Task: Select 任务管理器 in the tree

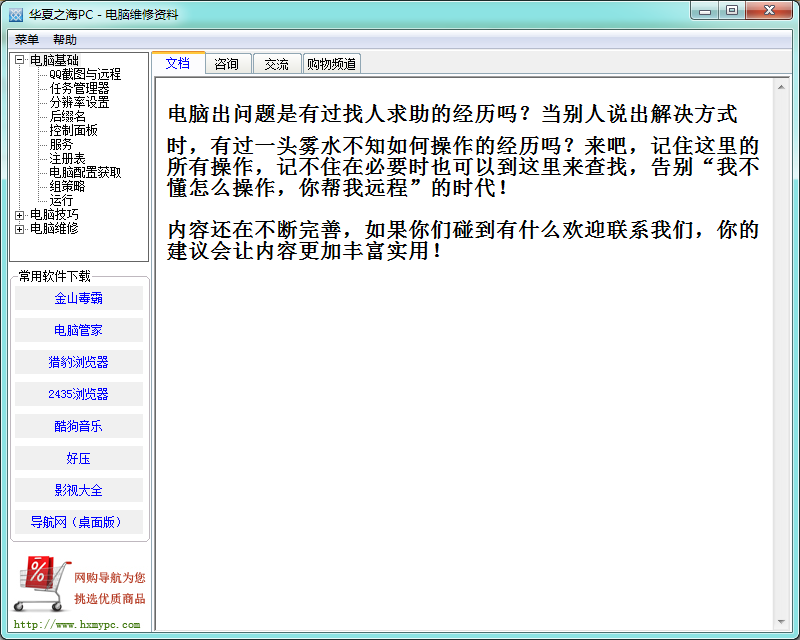Action: tap(79, 88)
